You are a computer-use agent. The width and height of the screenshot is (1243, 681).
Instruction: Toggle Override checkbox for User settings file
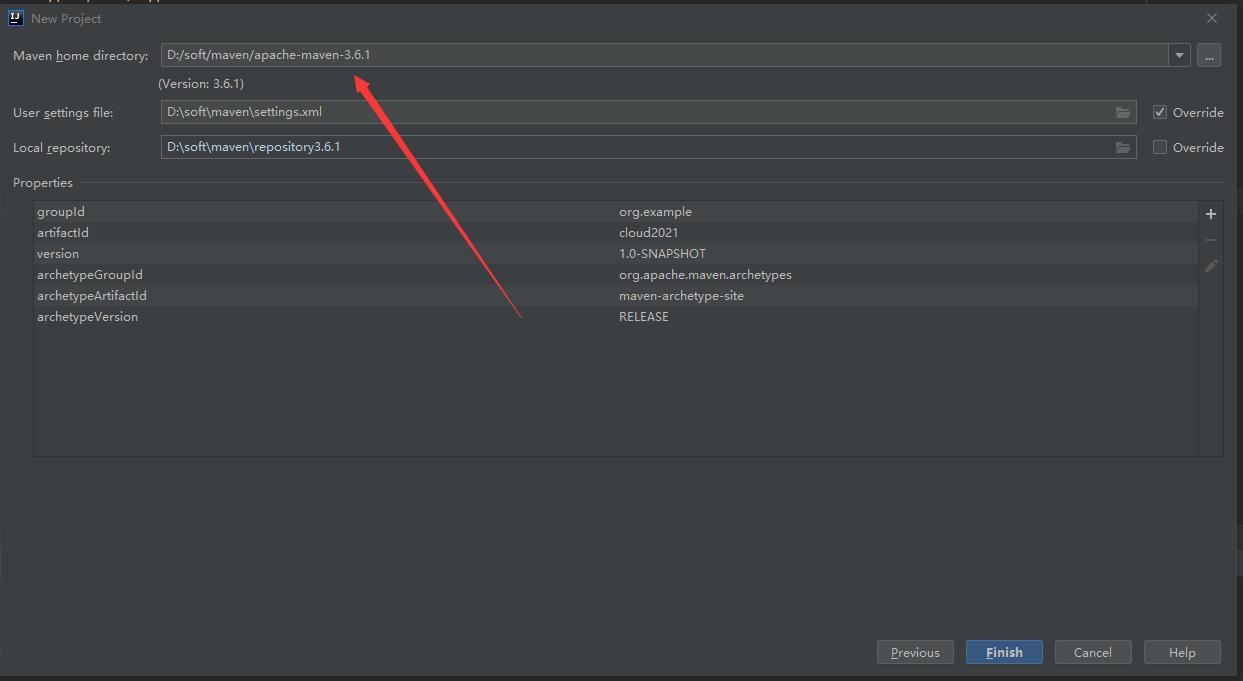click(x=1160, y=112)
